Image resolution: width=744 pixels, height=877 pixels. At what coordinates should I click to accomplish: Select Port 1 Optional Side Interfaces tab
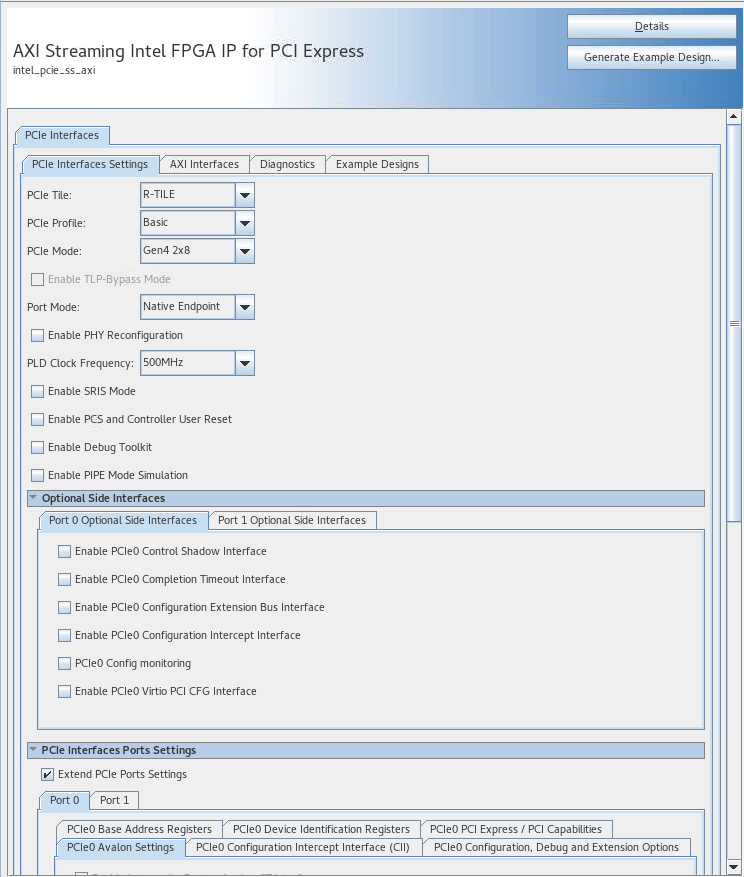tap(292, 520)
